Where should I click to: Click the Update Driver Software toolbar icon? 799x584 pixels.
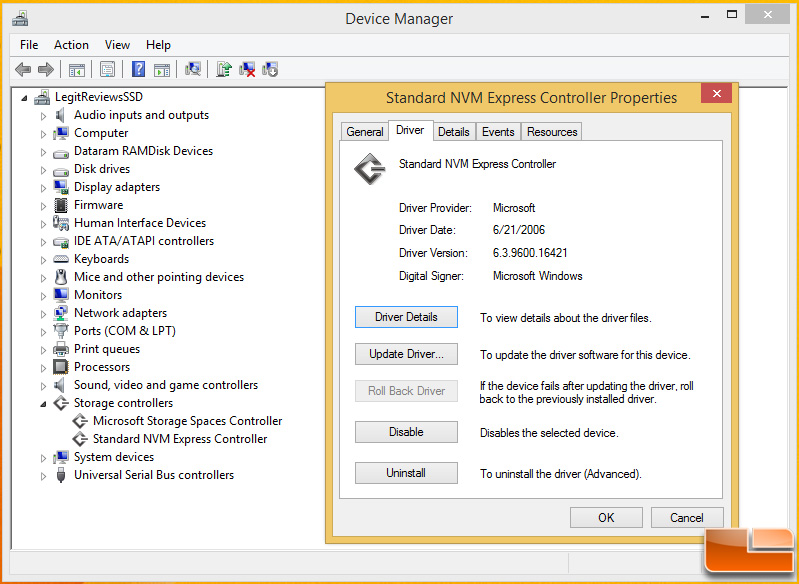[x=224, y=69]
